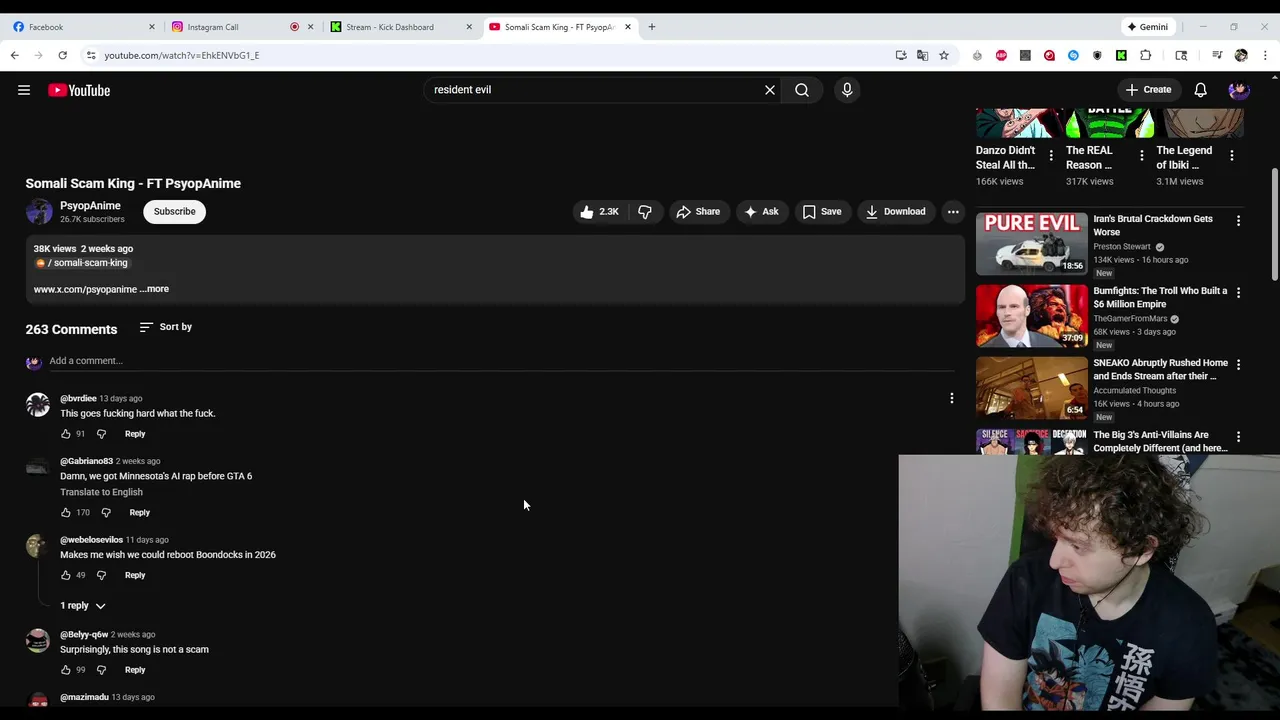Image resolution: width=1280 pixels, height=720 pixels.
Task: Dislike @webelosevilos's comment
Action: (x=101, y=575)
